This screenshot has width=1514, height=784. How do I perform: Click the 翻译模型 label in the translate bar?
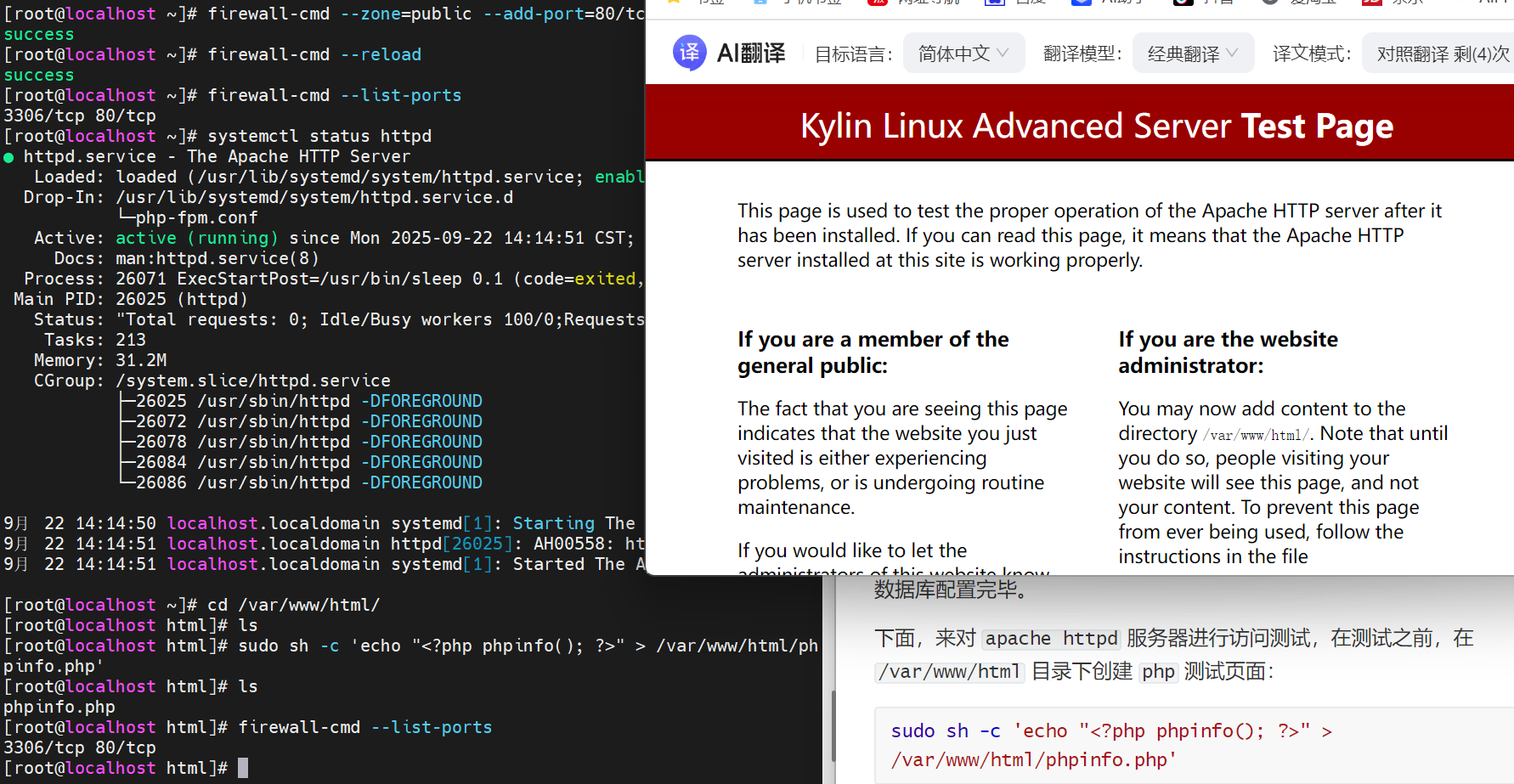1083,54
